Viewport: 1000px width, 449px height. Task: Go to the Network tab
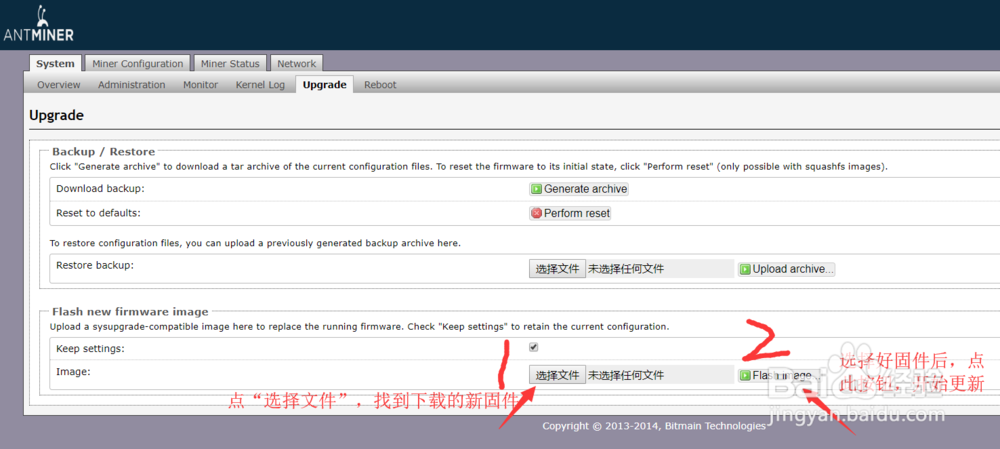click(297, 63)
